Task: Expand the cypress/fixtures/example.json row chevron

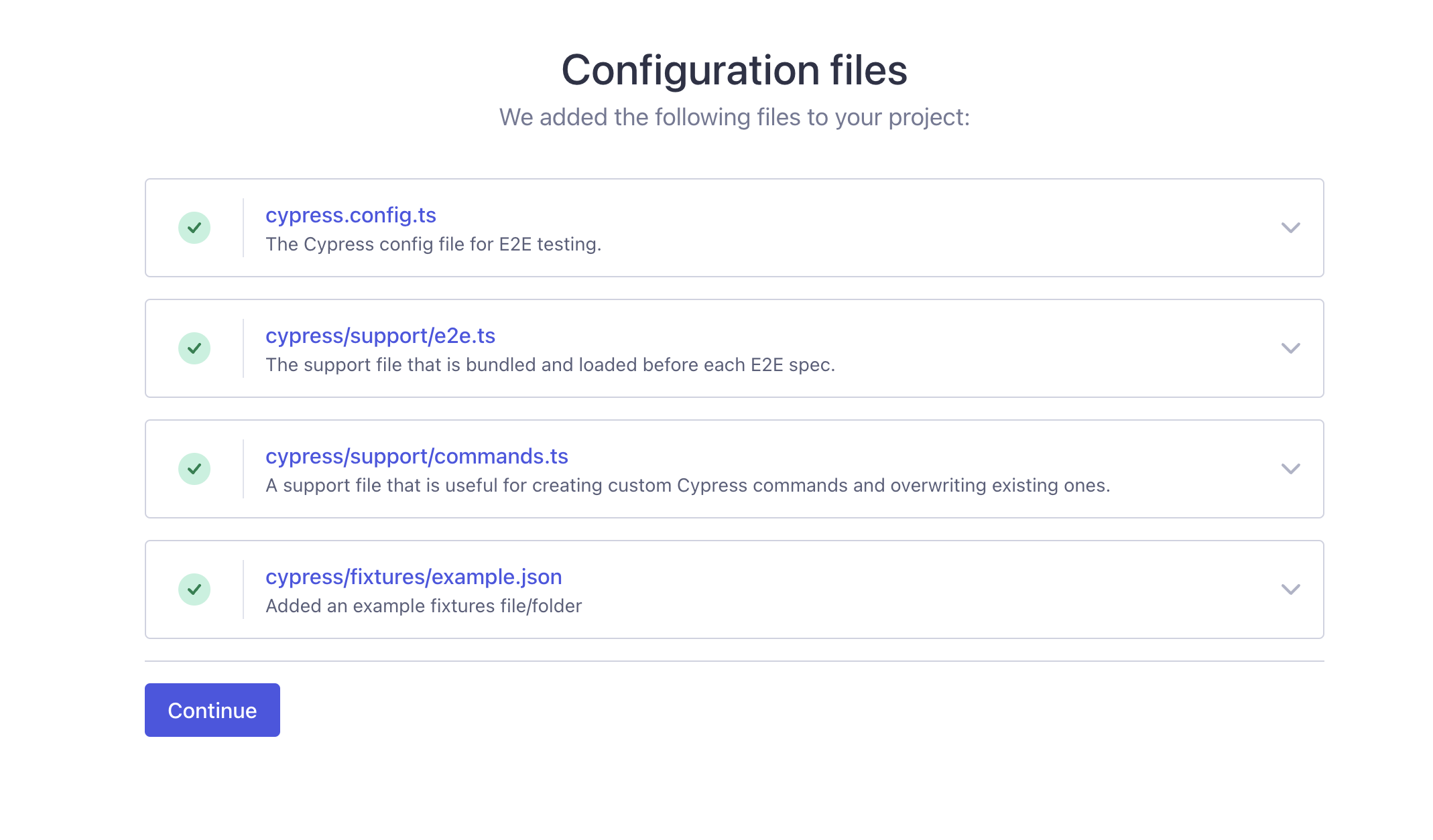Action: pyautogui.click(x=1290, y=589)
